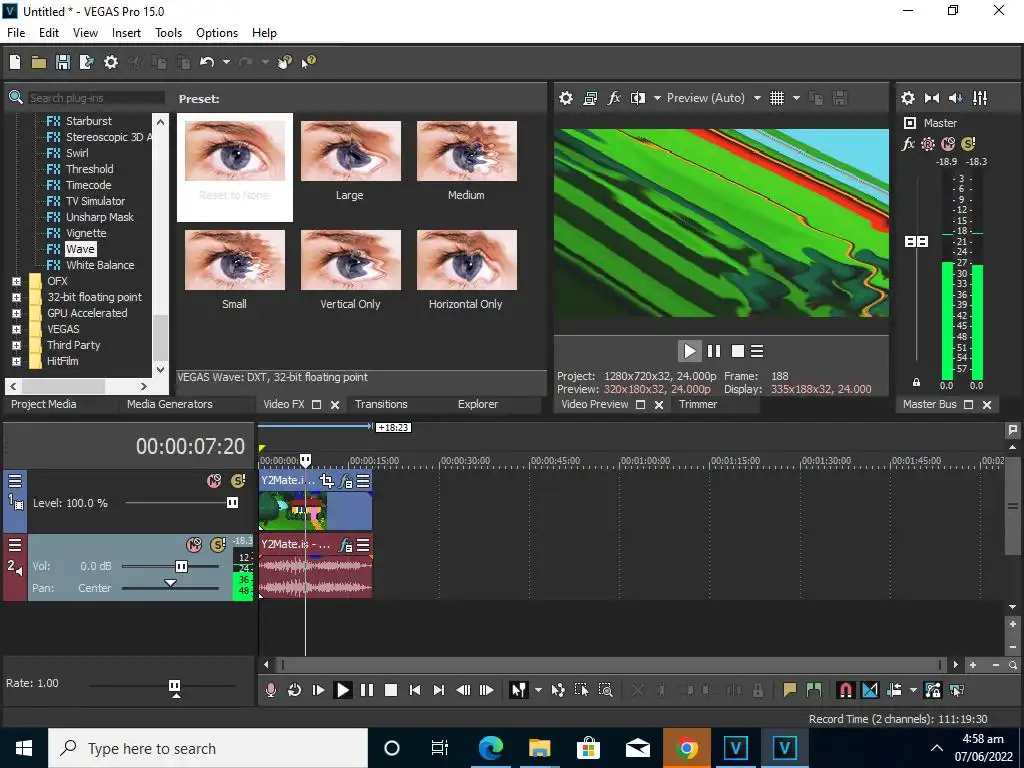Open project properties gear in main toolbar
Viewport: 1024px width, 768px height.
pyautogui.click(x=111, y=62)
